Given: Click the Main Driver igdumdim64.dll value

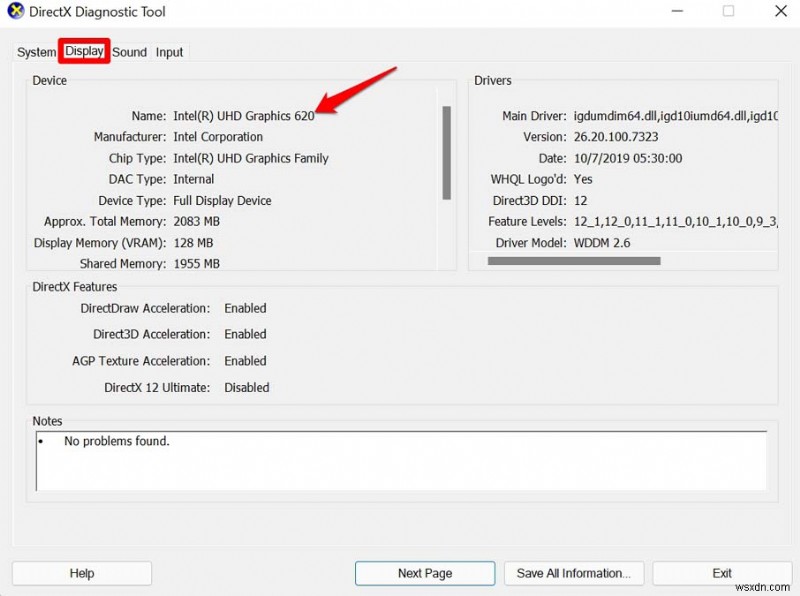Looking at the screenshot, I should (680, 115).
